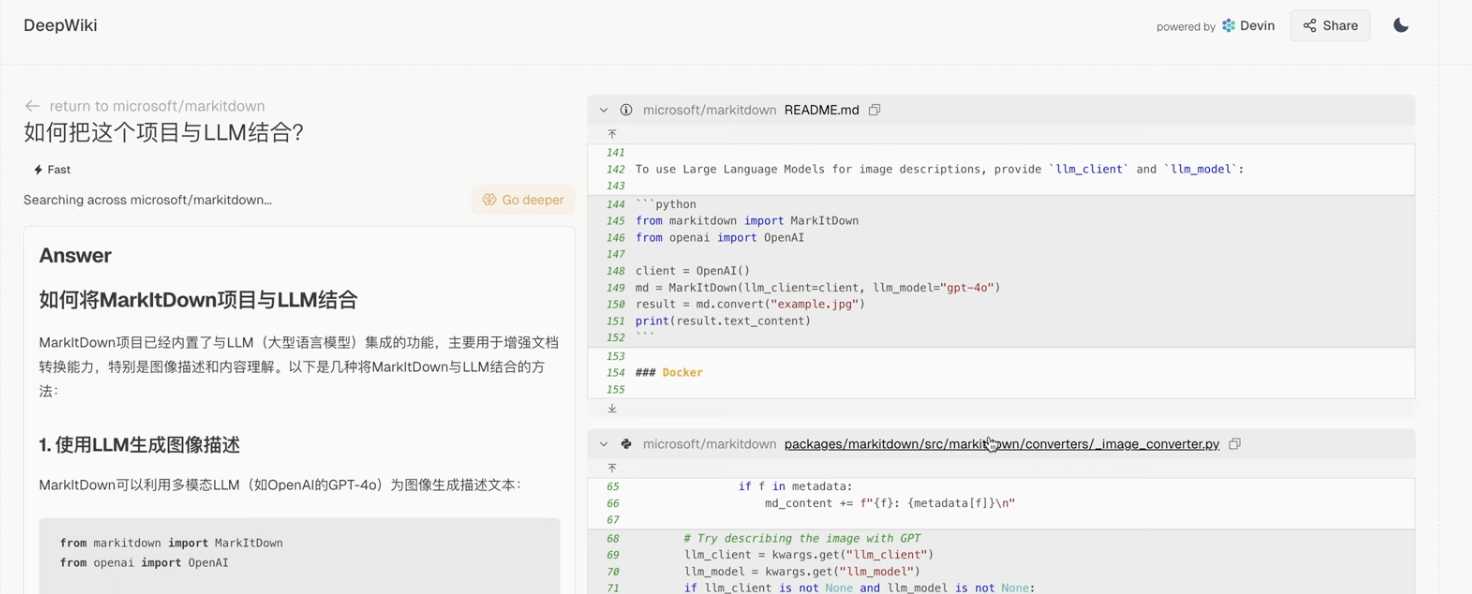Expand lines above in README.md
The width and height of the screenshot is (1472, 594).
click(x=612, y=134)
